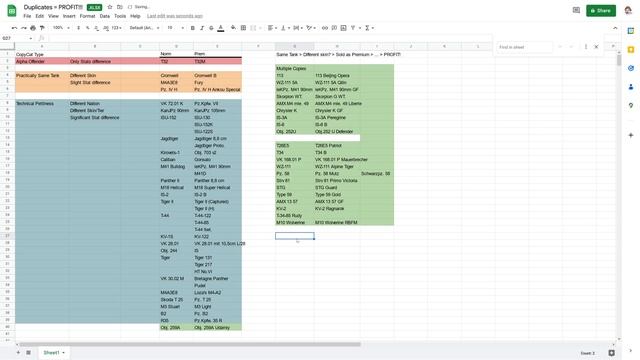Toggle bold formatting
This screenshot has width=640, height=360.
pos(193,28)
